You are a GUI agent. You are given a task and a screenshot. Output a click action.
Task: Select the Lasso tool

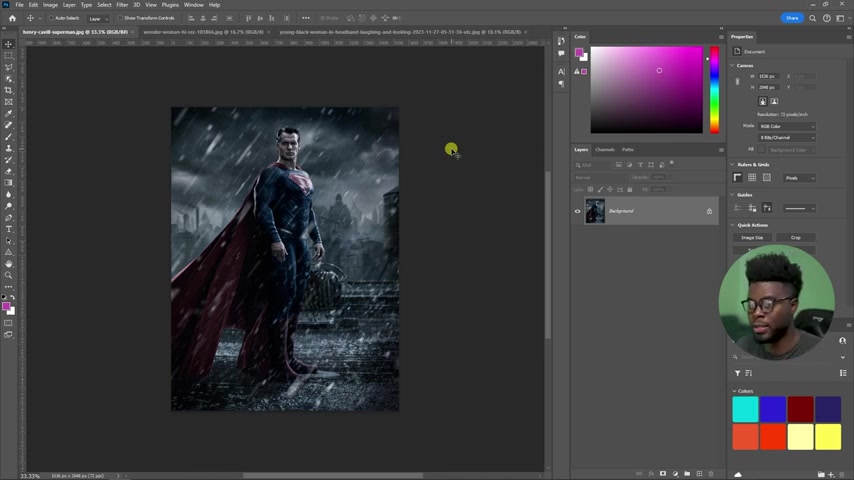(8, 67)
